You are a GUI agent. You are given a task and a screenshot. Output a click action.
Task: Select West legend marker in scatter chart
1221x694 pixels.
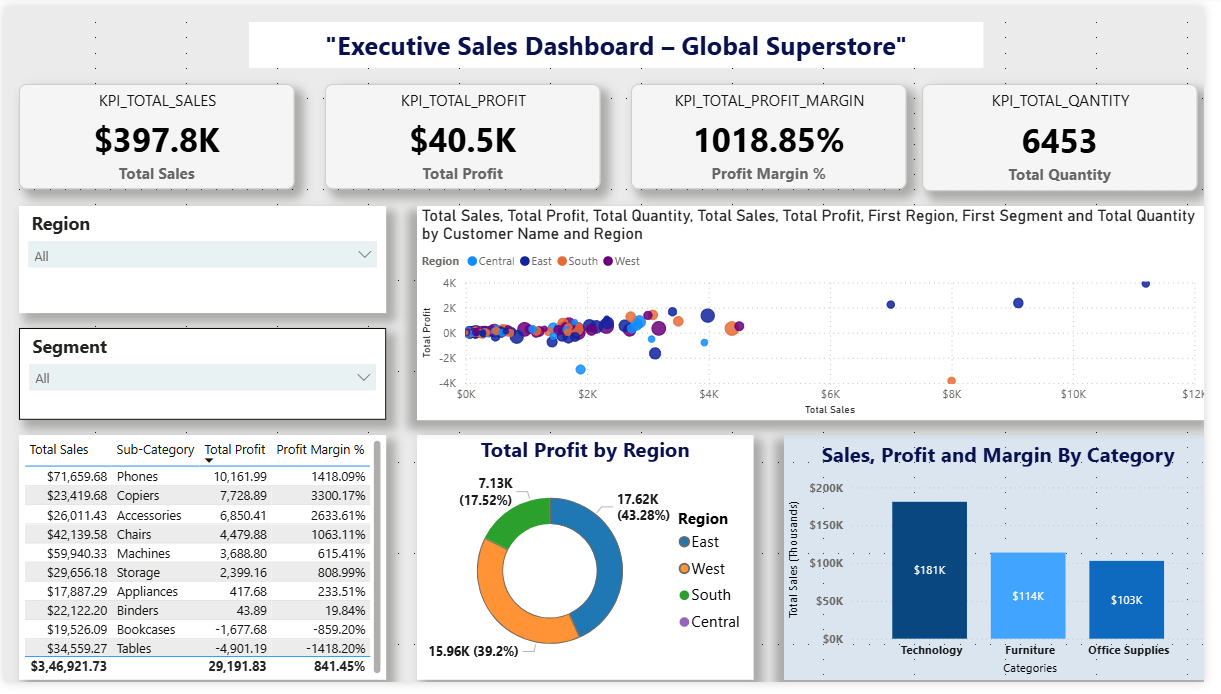point(607,261)
